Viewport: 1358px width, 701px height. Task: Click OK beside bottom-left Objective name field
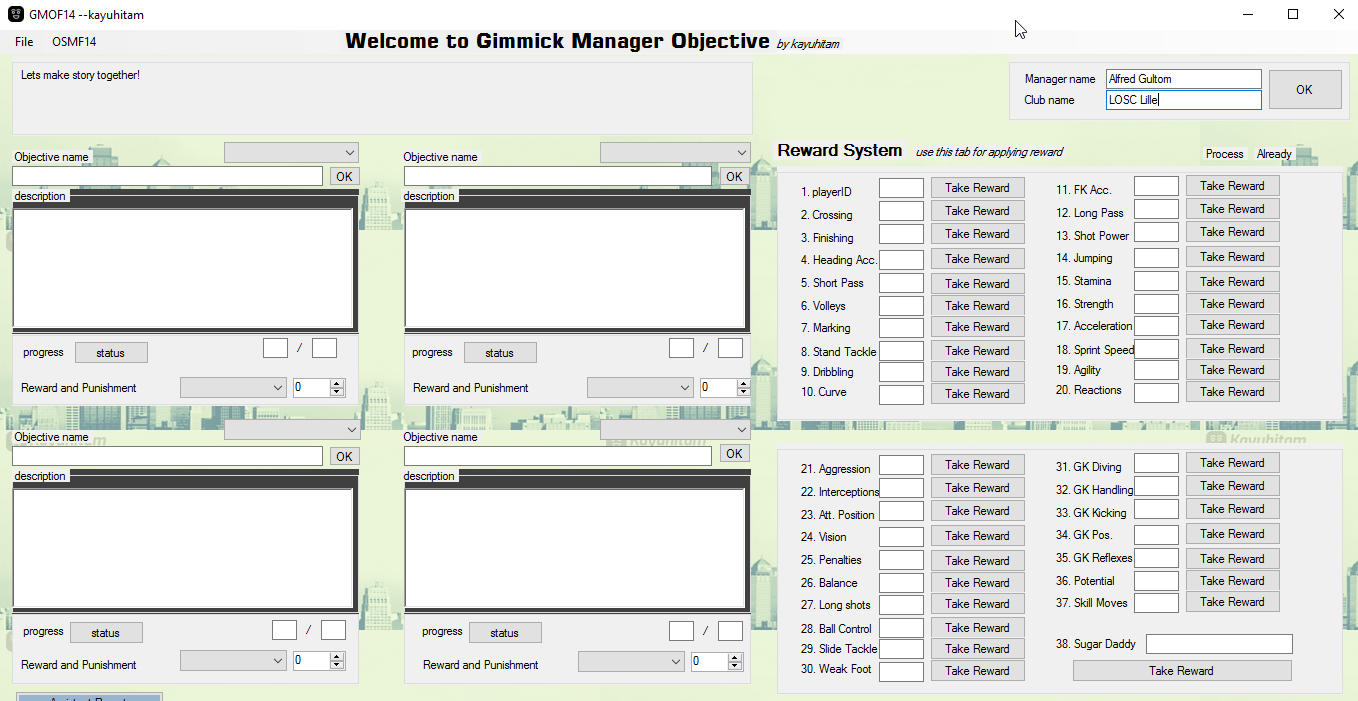coord(344,456)
